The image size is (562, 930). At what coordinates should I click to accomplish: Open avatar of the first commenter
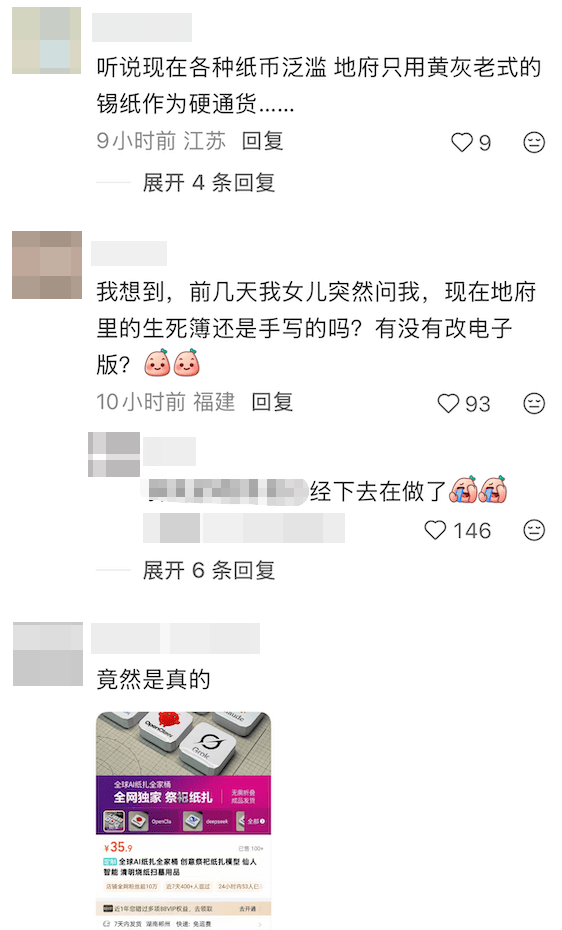(46, 40)
